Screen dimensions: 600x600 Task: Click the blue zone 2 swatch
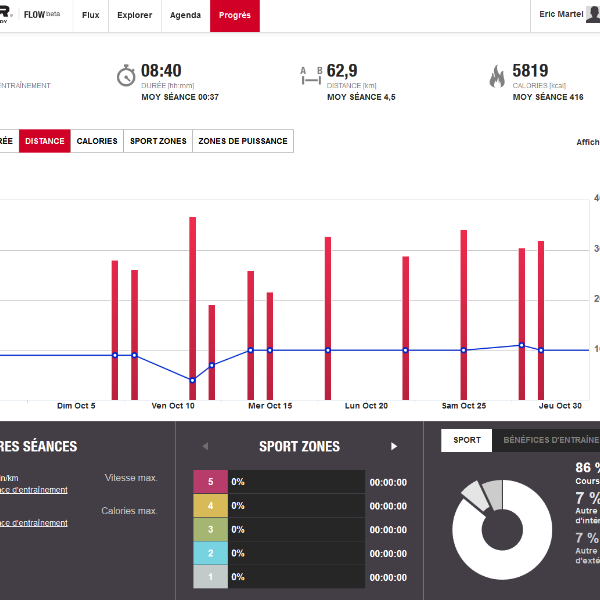210,553
